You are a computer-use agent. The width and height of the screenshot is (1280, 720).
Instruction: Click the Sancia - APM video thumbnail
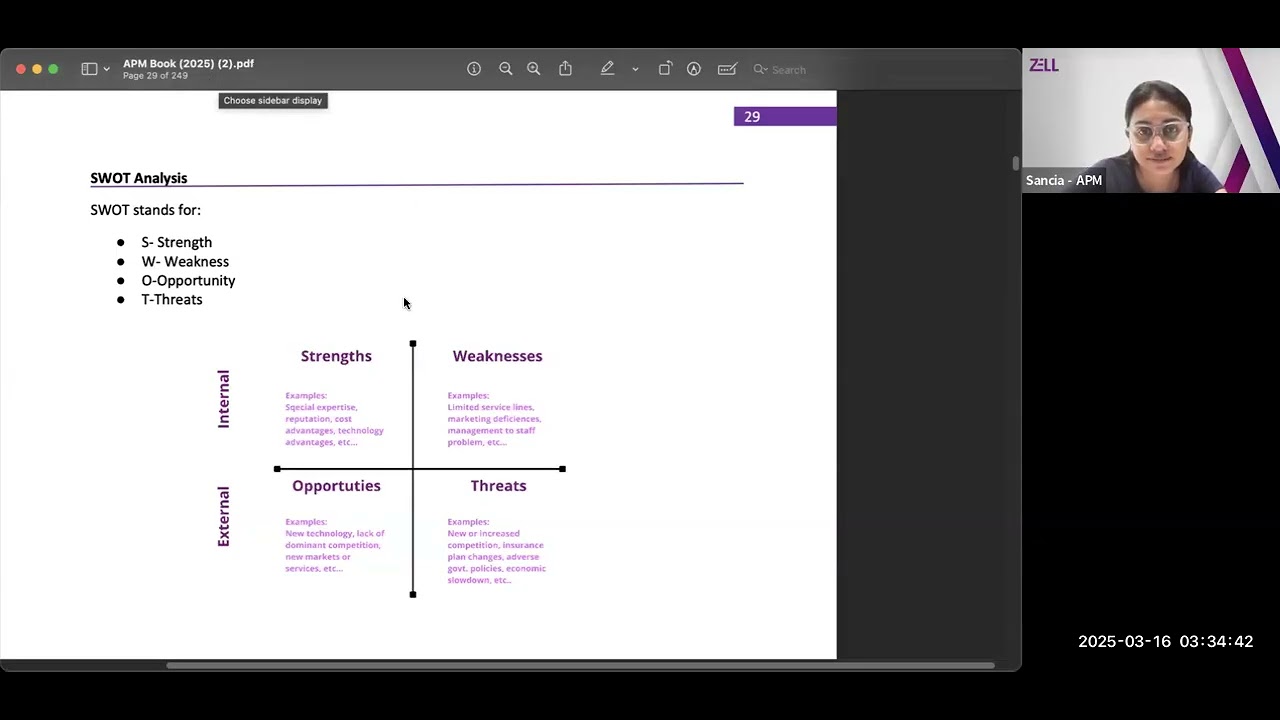[x=1151, y=120]
